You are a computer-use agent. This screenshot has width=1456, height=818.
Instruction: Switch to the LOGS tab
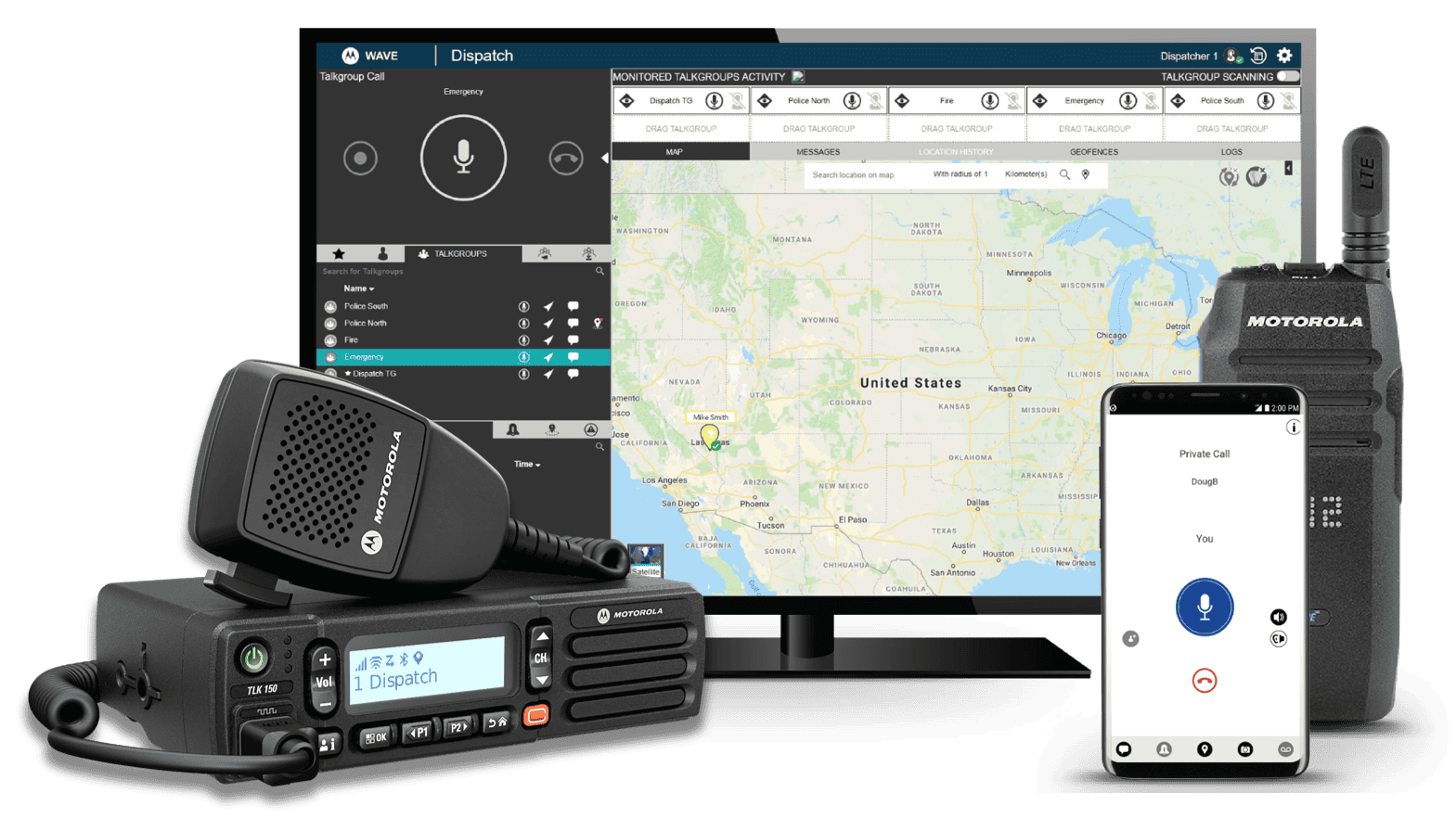[x=1231, y=151]
